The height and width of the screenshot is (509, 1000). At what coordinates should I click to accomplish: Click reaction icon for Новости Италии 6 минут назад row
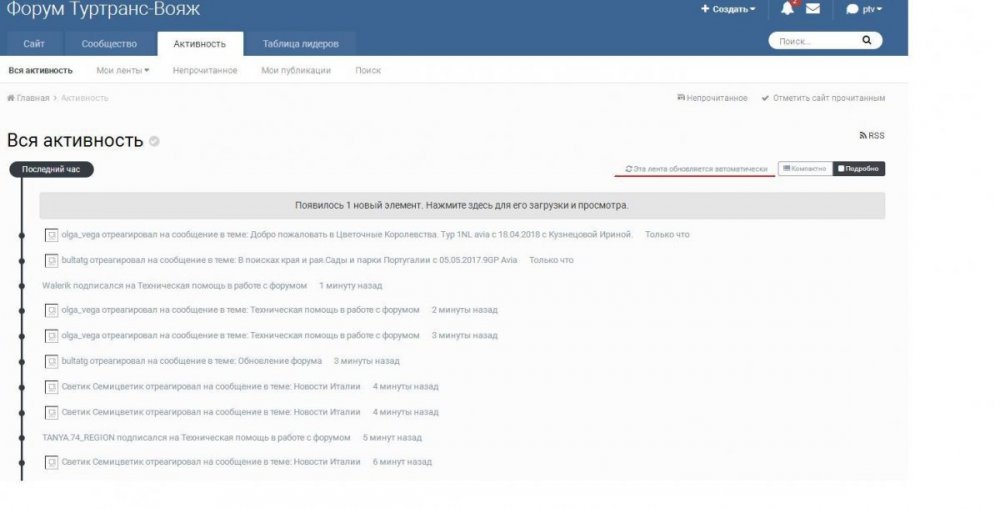pos(52,462)
